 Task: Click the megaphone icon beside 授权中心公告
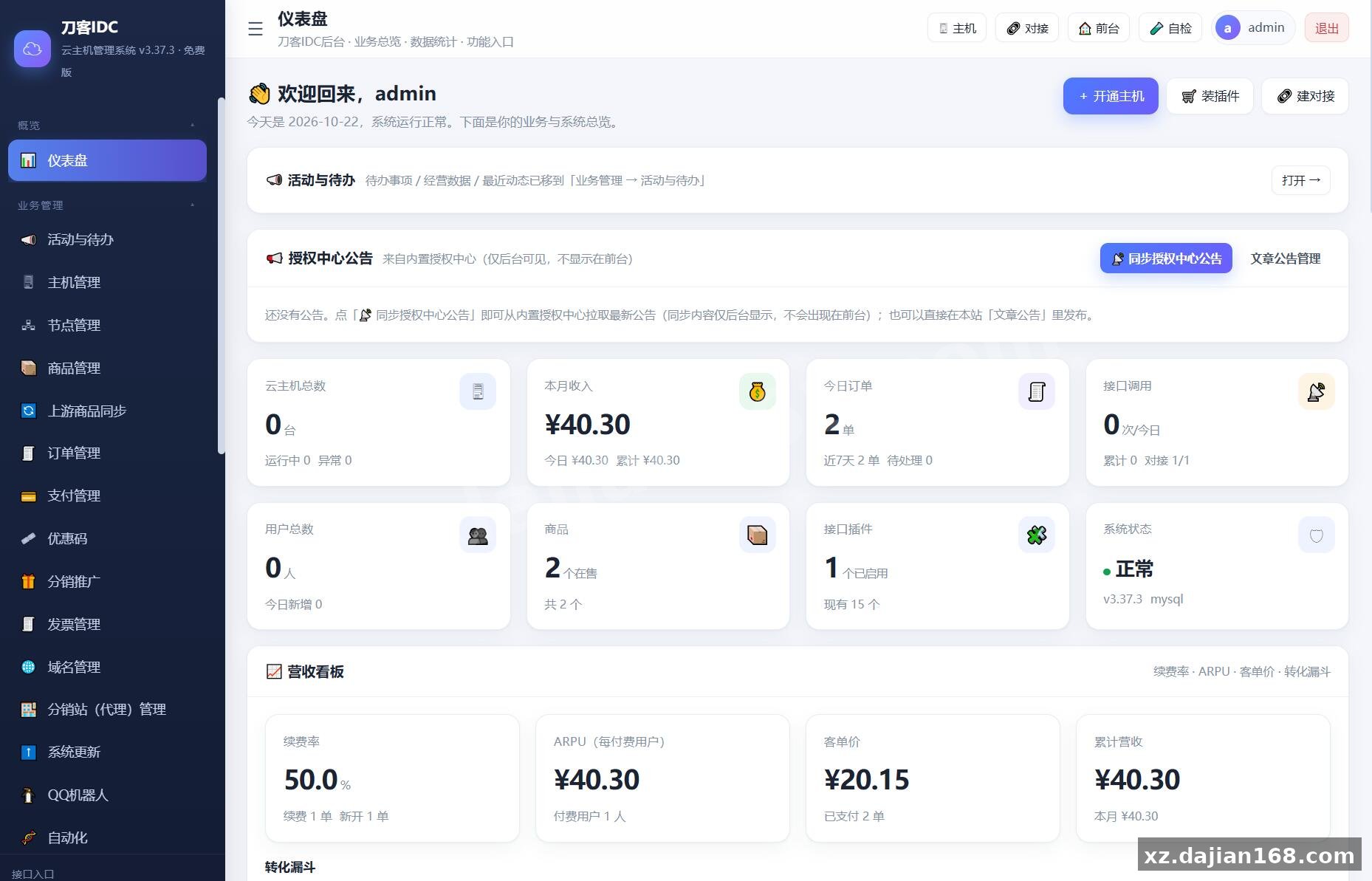click(x=274, y=258)
